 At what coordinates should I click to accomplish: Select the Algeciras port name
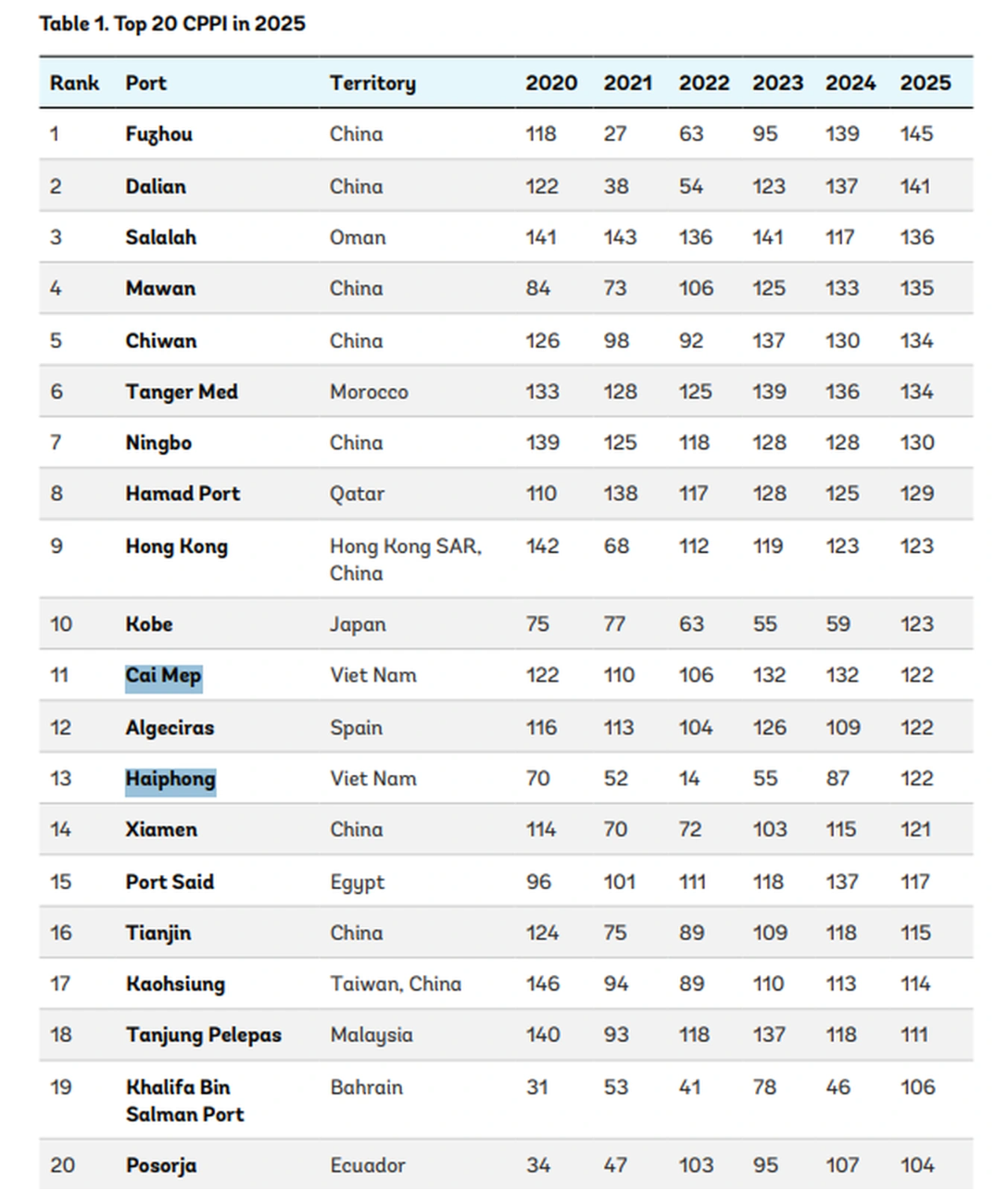[x=170, y=728]
